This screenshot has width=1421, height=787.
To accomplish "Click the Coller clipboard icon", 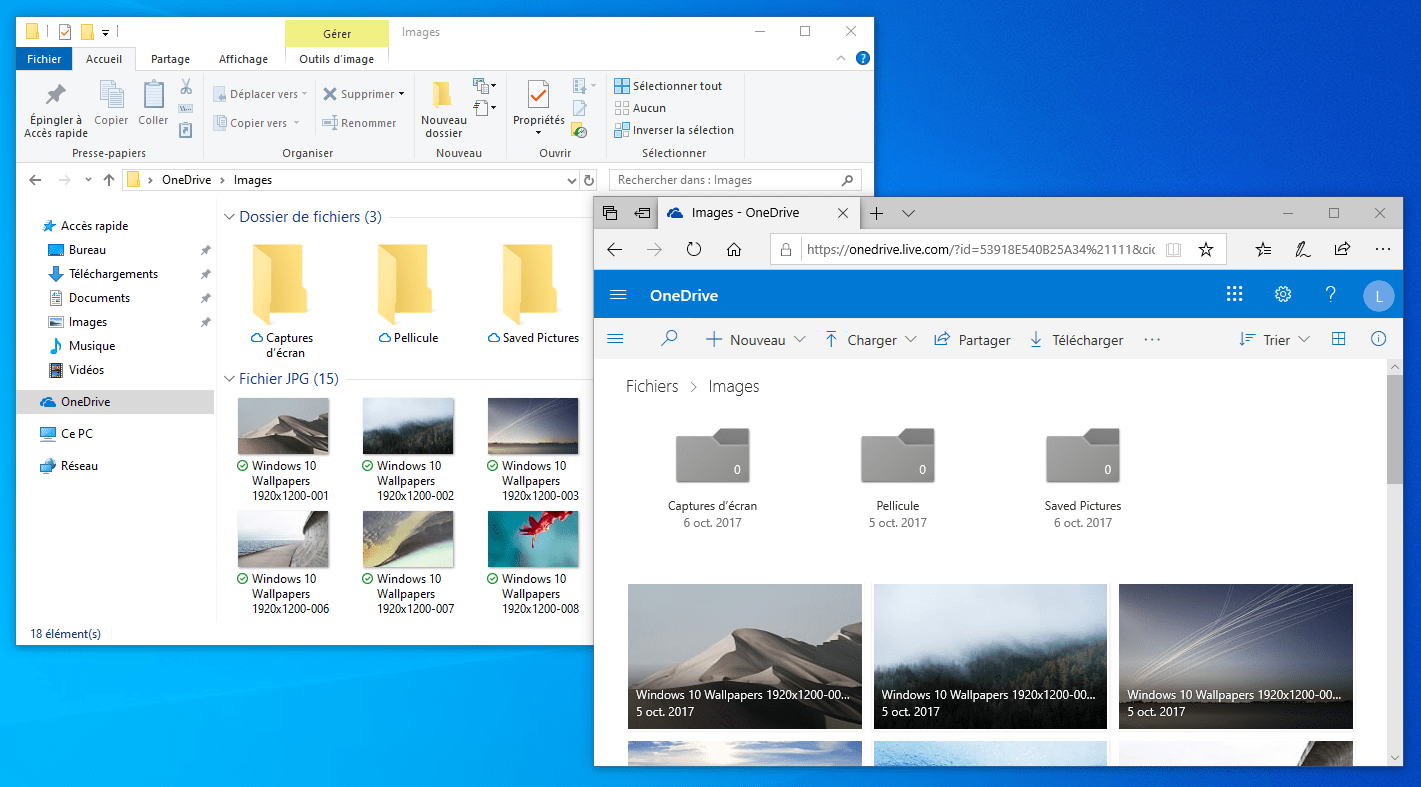I will 153,104.
